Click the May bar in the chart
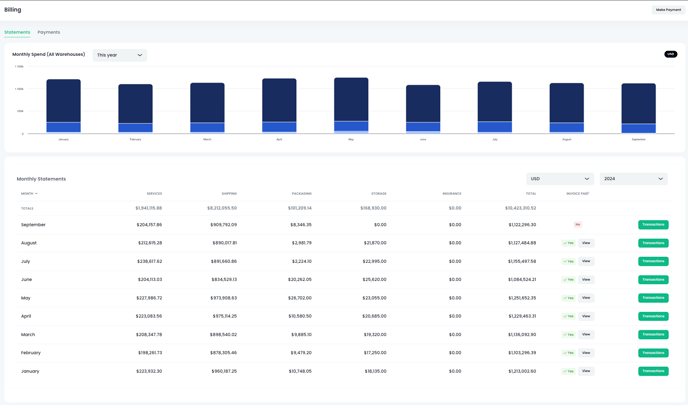Image resolution: width=688 pixels, height=405 pixels. (x=351, y=105)
